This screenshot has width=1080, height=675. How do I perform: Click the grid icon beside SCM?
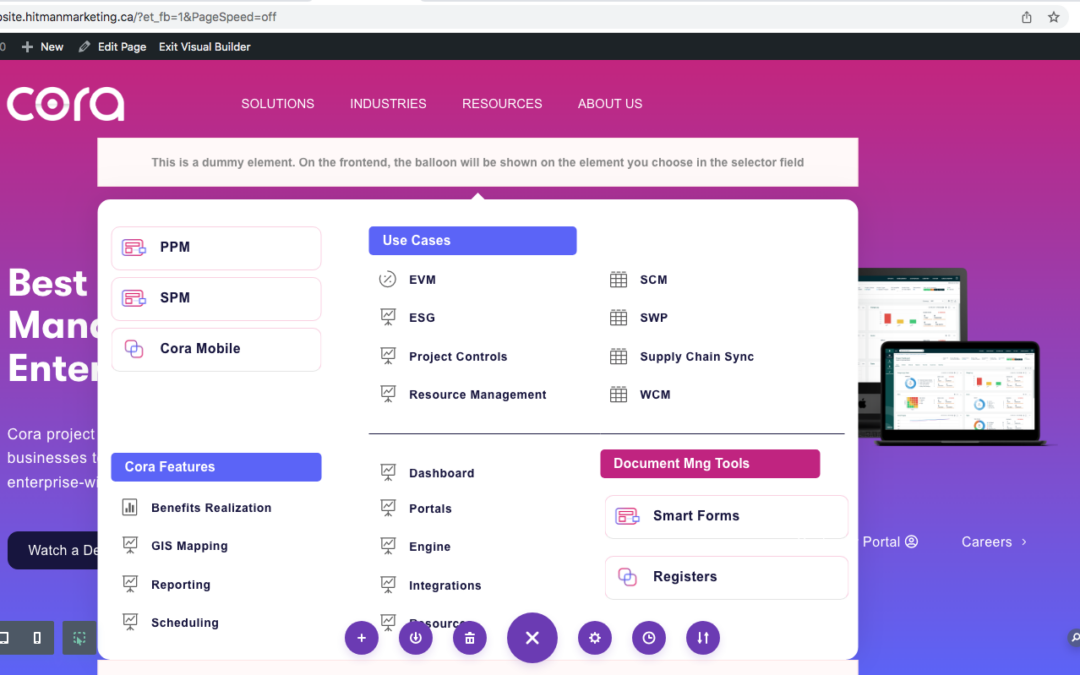[619, 280]
